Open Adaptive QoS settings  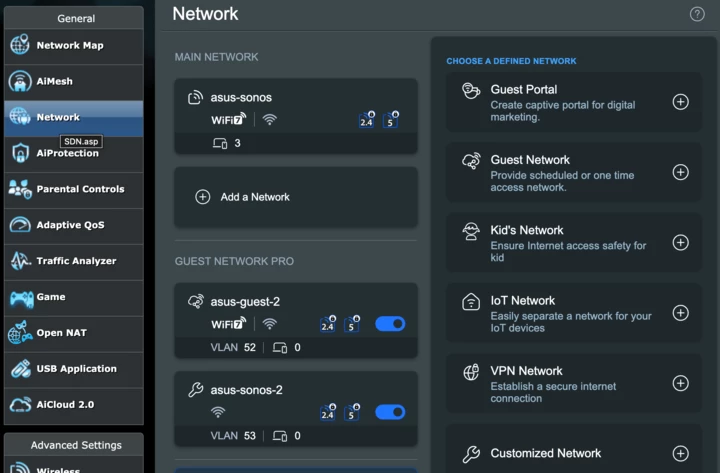[x=70, y=225]
